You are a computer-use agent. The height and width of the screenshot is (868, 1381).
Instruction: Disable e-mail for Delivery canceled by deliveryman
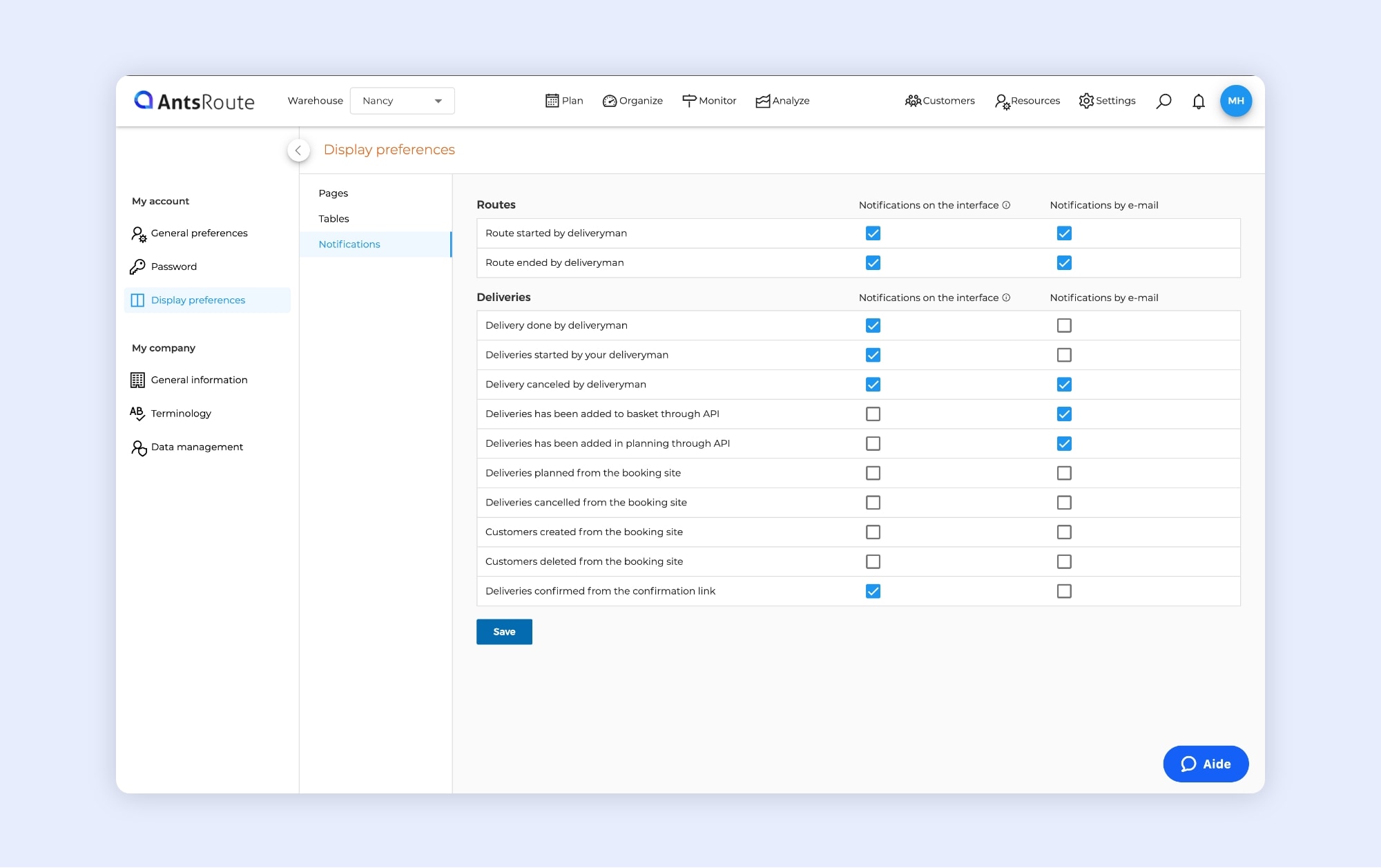pos(1064,385)
